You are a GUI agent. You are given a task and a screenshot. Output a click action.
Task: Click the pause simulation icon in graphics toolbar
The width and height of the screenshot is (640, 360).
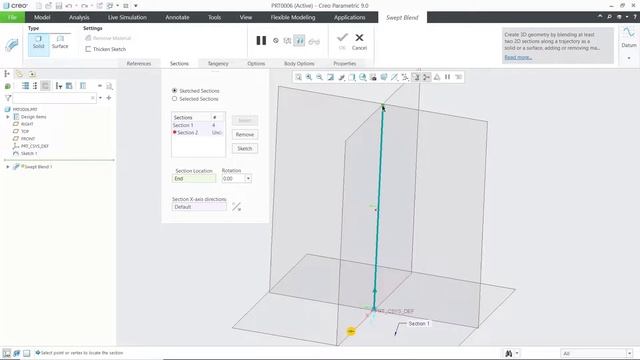coord(447,77)
